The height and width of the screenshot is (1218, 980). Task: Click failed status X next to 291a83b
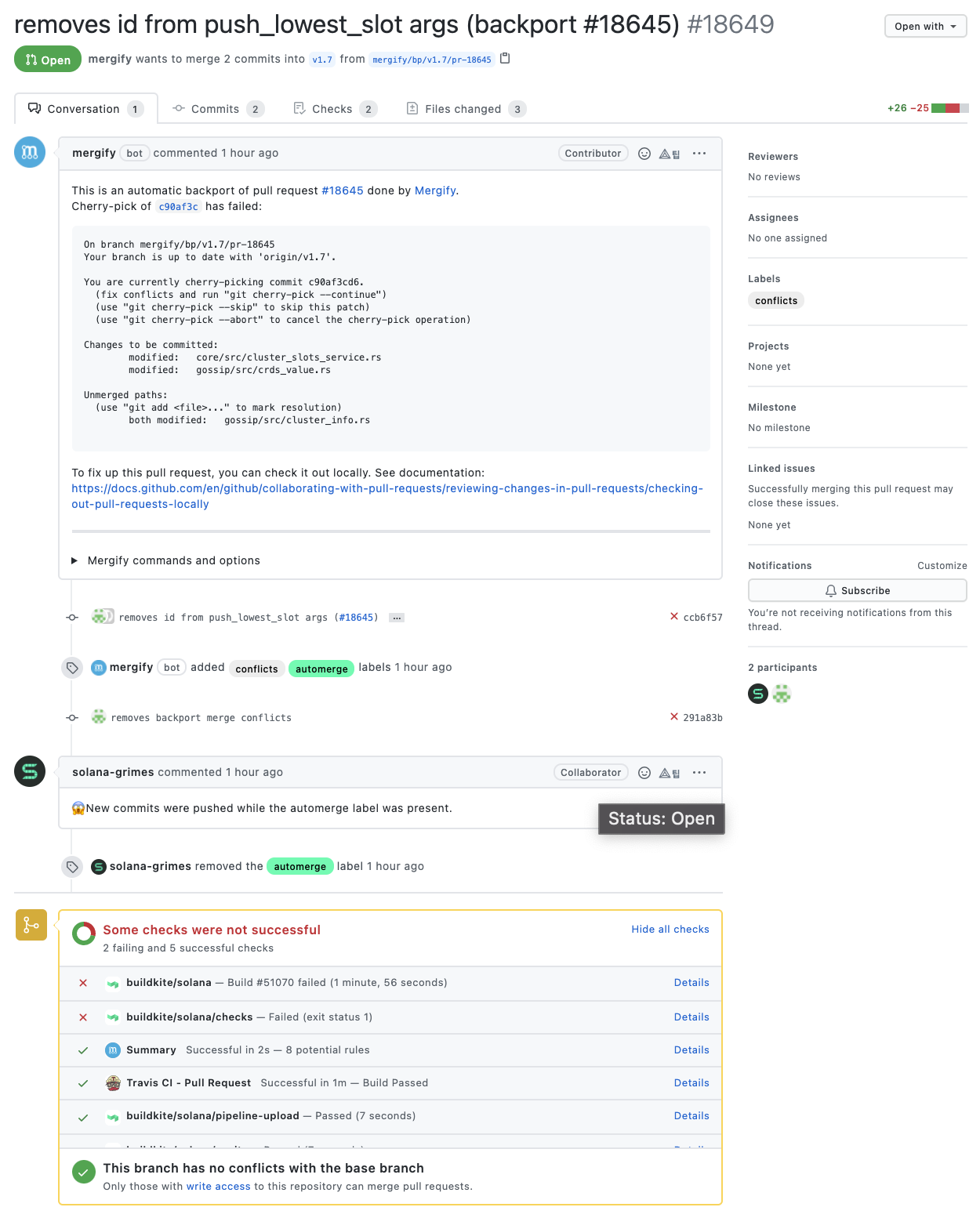click(x=674, y=717)
